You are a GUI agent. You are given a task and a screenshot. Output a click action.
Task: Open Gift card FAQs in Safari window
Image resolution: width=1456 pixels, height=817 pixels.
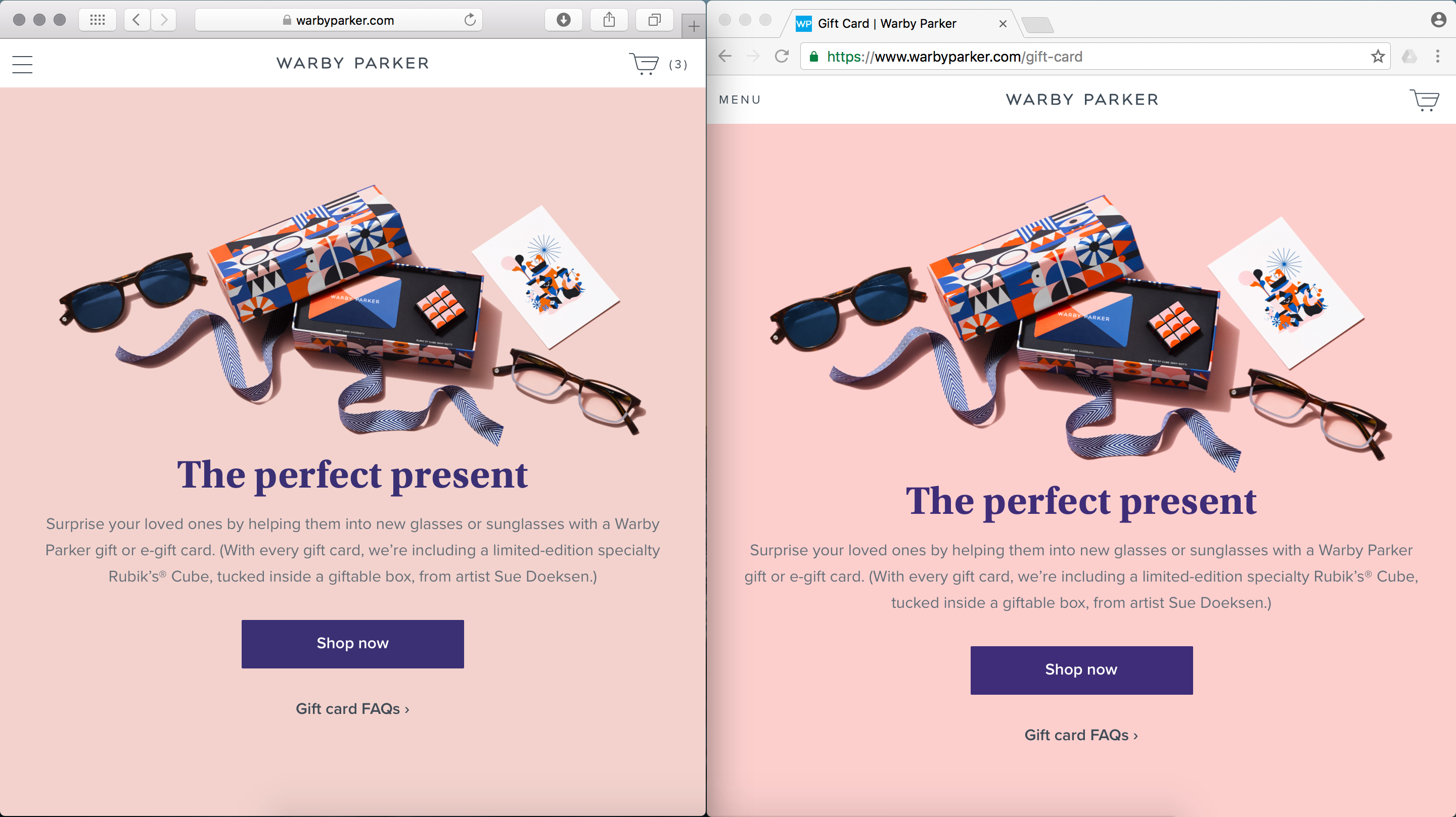point(353,709)
